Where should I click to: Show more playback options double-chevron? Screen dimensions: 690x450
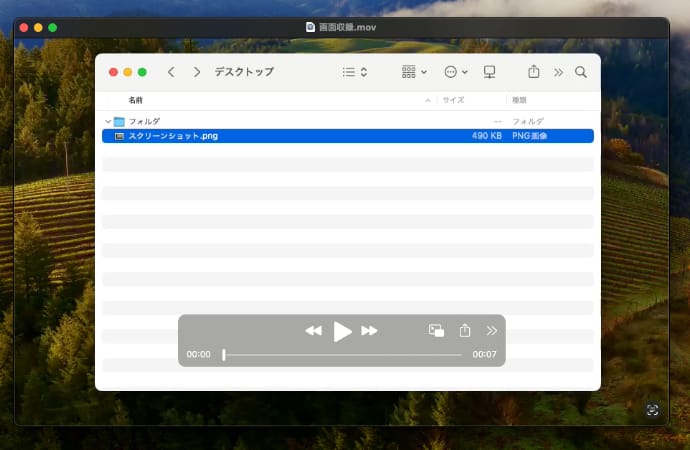tap(491, 331)
